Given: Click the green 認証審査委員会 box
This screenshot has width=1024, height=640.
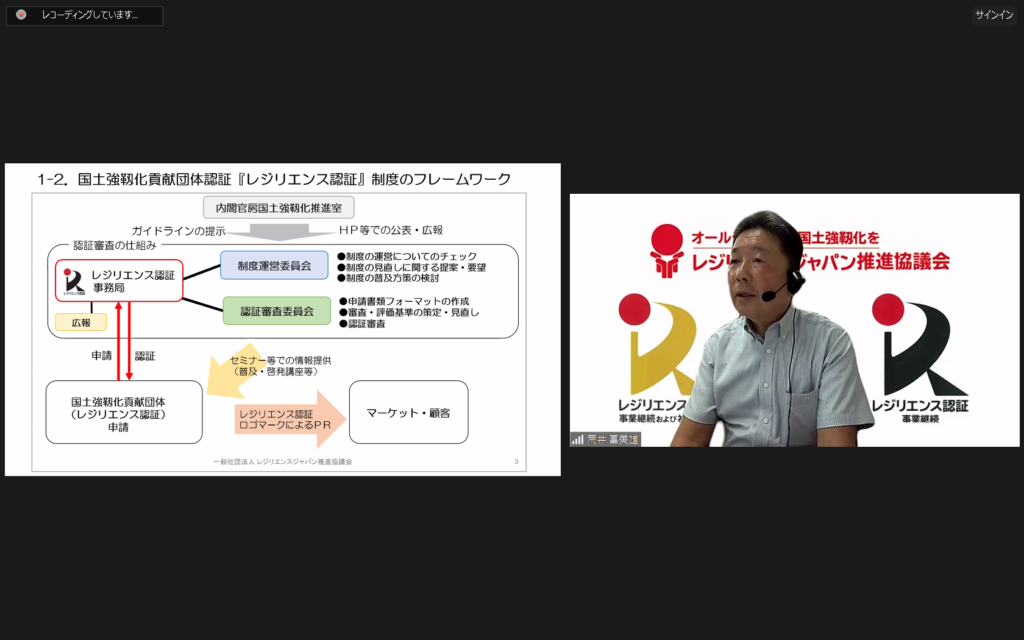Looking at the screenshot, I should coord(277,312).
